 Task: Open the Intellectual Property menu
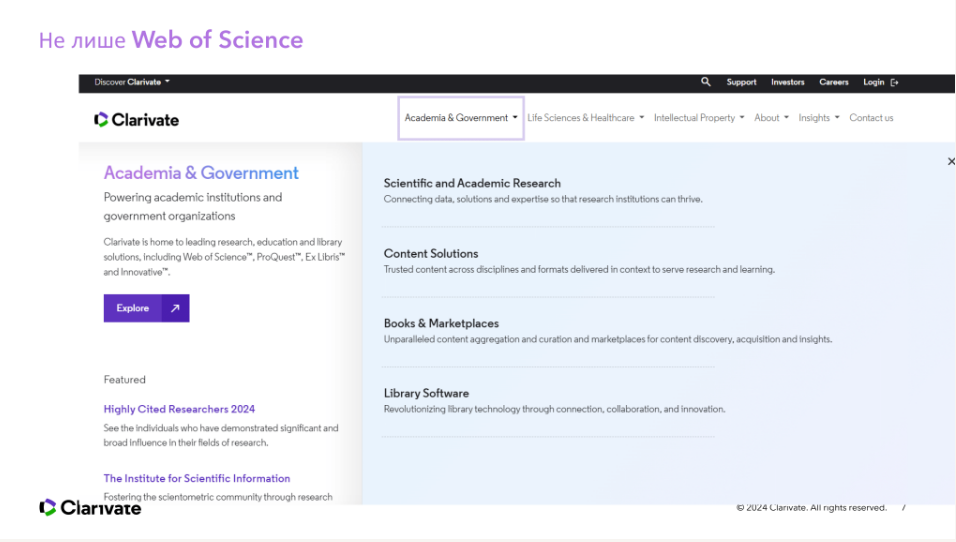point(699,118)
